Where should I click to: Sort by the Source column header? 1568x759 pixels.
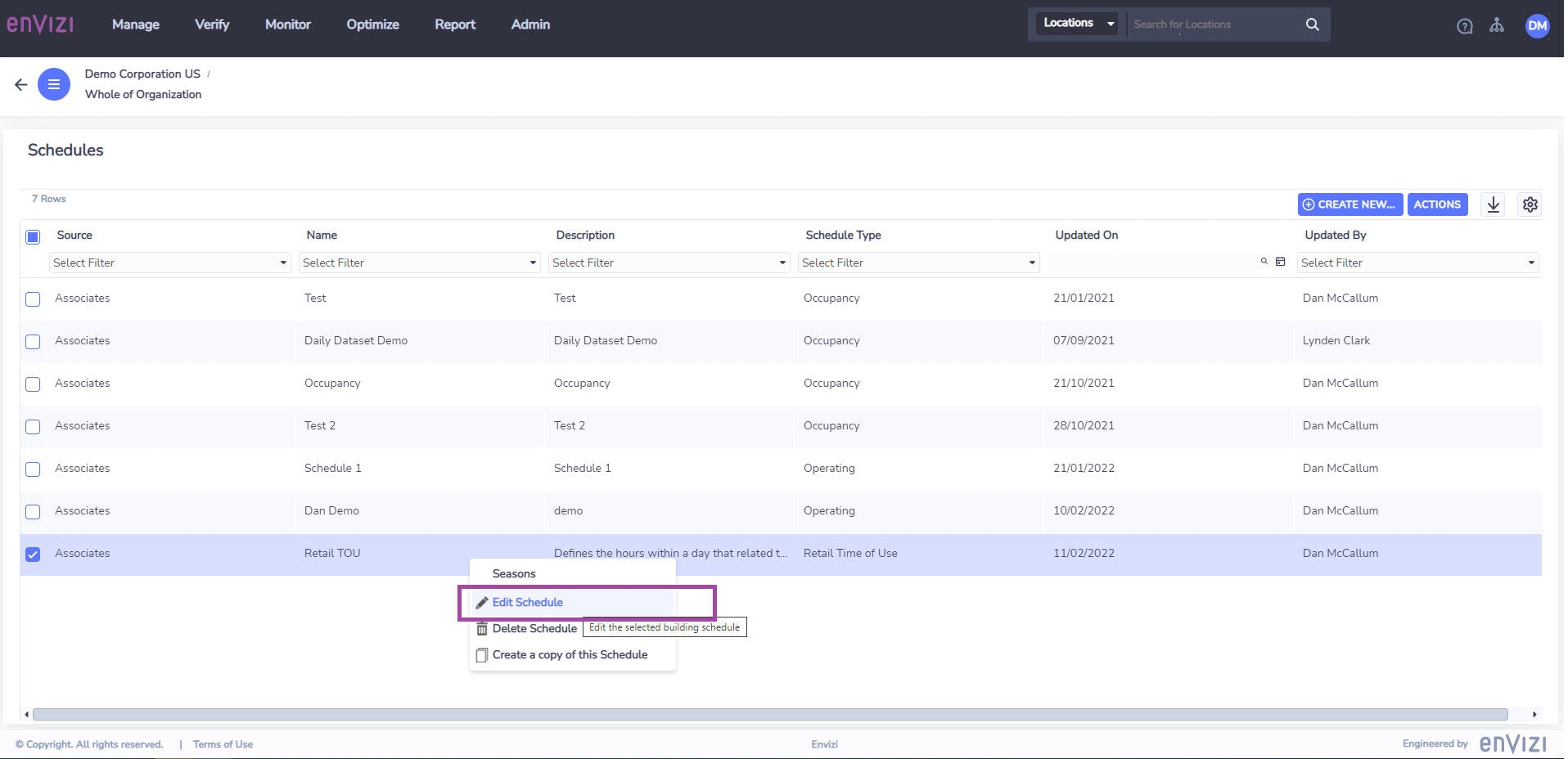[x=74, y=235]
